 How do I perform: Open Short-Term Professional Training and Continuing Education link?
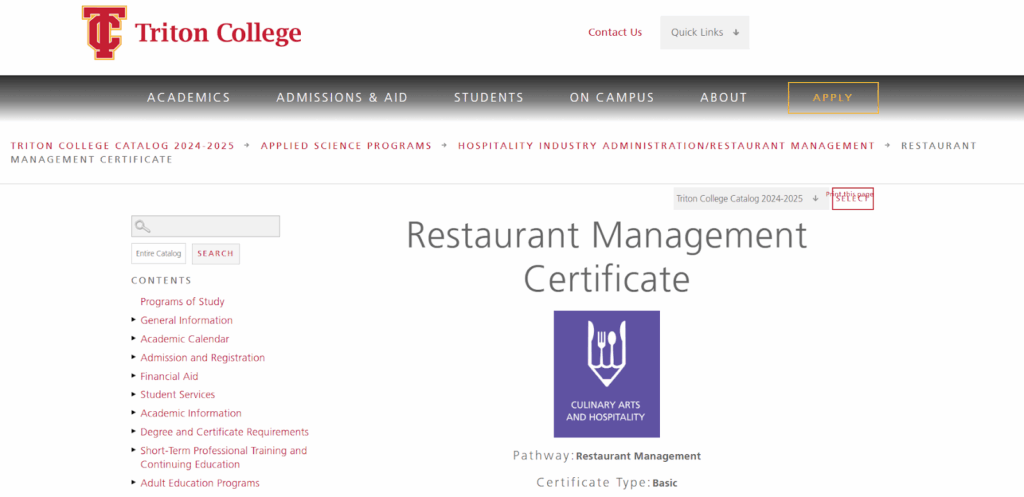223,457
